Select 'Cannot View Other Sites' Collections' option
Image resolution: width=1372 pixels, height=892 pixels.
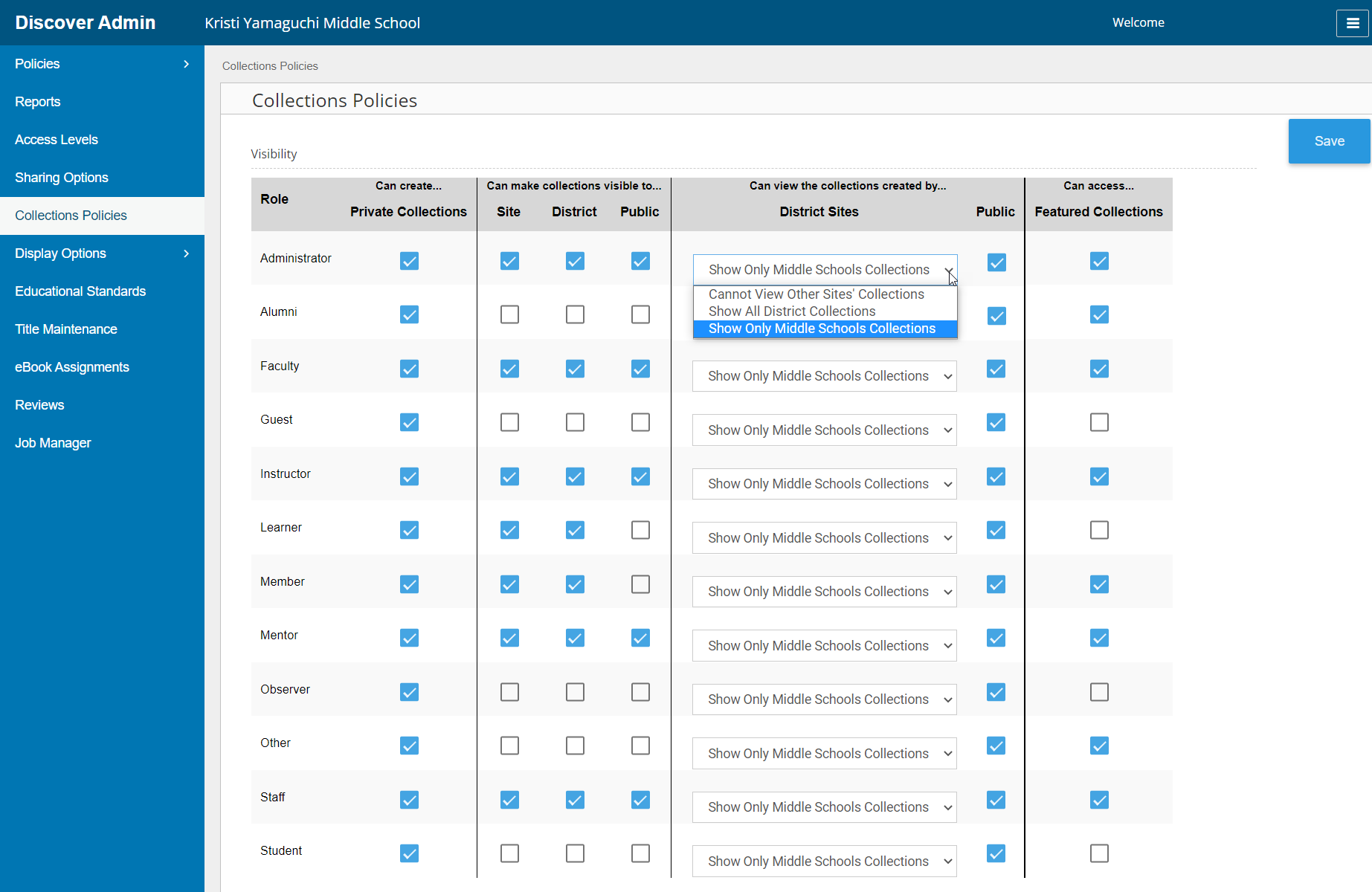(x=816, y=294)
